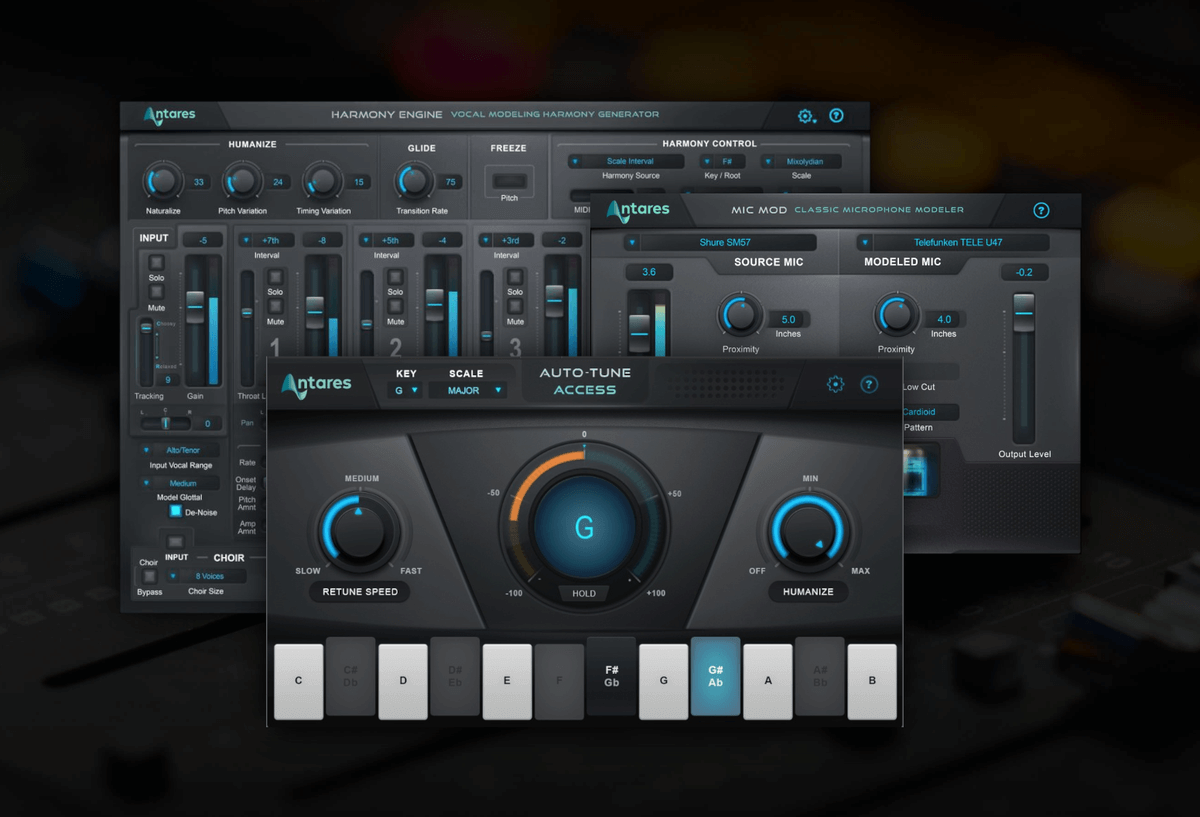Click the Freeze Pitch button
This screenshot has width=1200, height=817.
pyautogui.click(x=509, y=181)
